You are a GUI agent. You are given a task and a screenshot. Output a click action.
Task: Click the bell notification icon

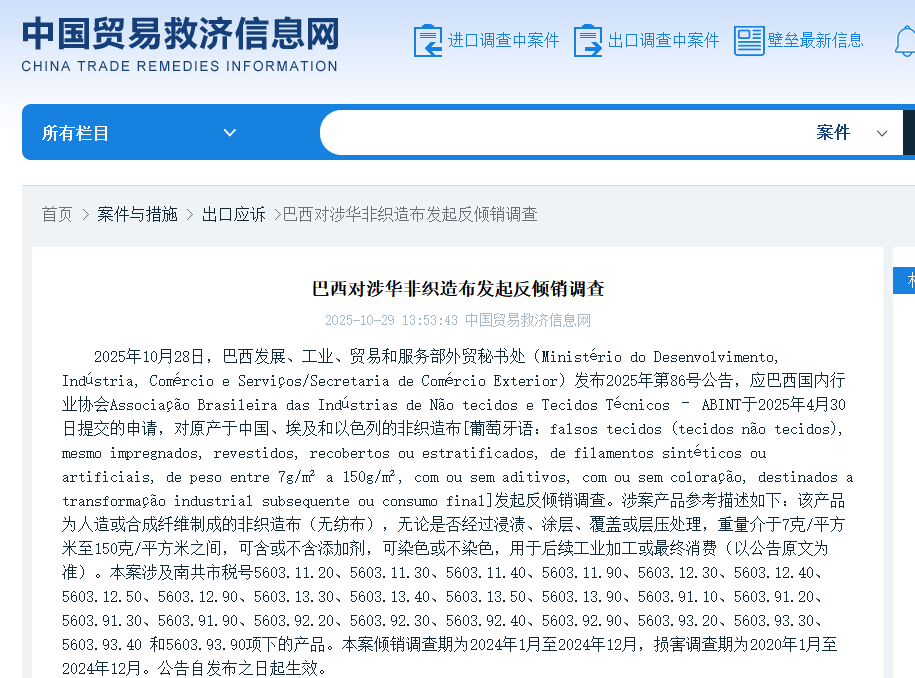tap(905, 42)
